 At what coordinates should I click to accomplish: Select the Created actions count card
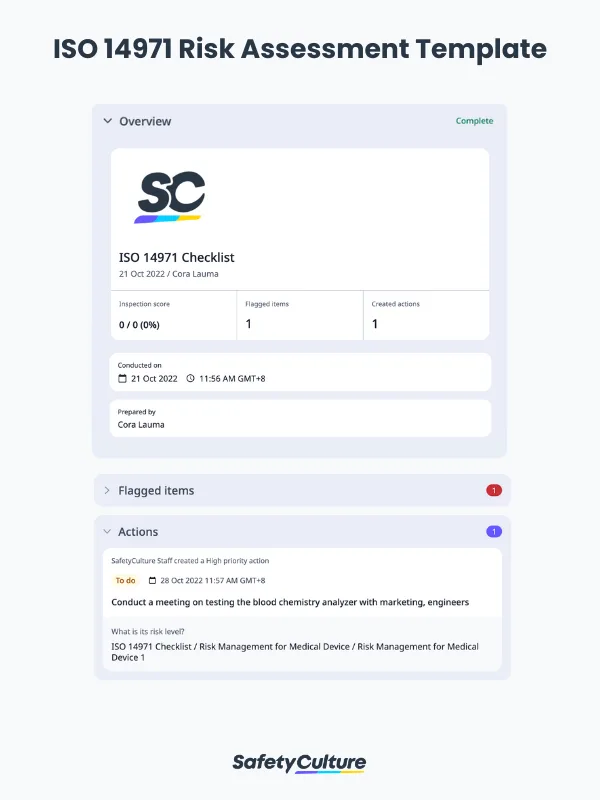pos(426,315)
